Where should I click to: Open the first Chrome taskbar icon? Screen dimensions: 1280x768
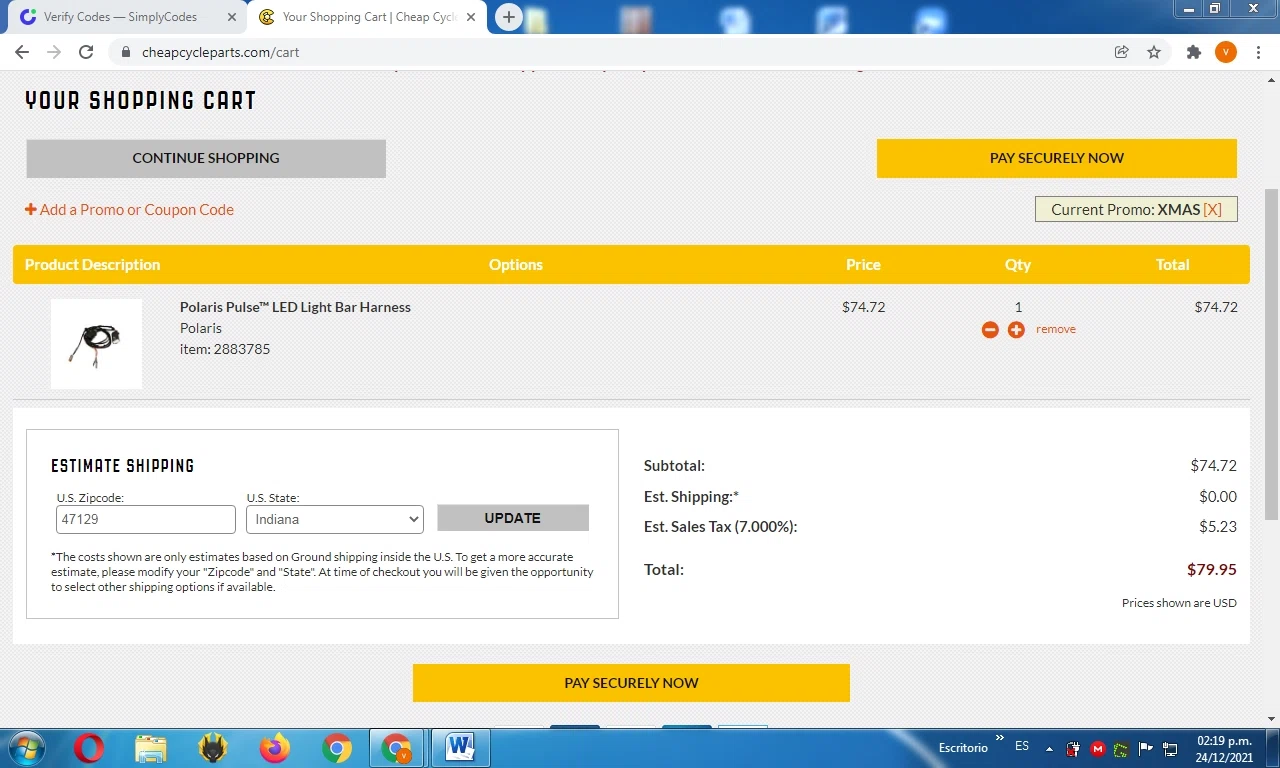(x=337, y=748)
